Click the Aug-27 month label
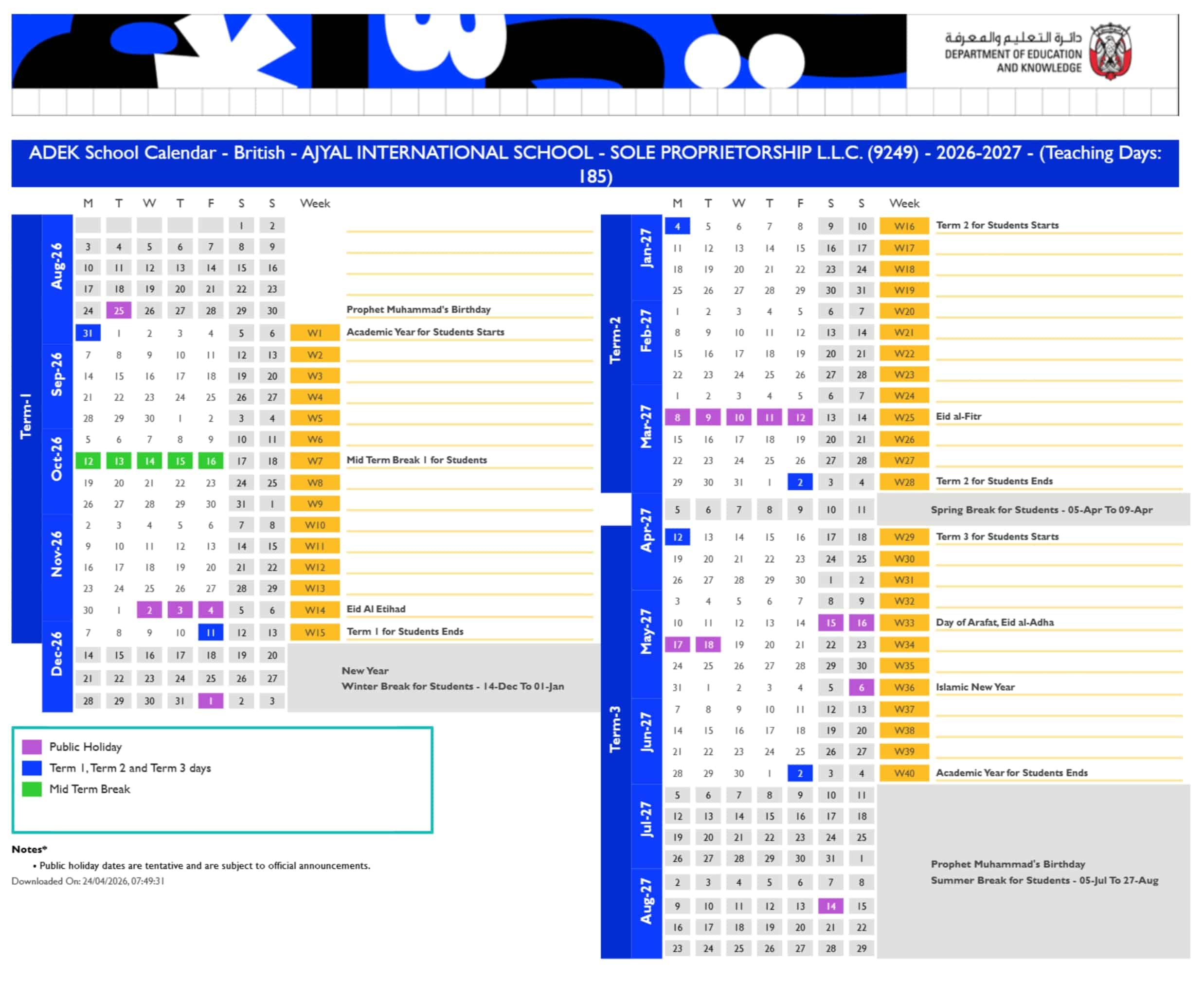The height and width of the screenshot is (982, 1204). 646,901
